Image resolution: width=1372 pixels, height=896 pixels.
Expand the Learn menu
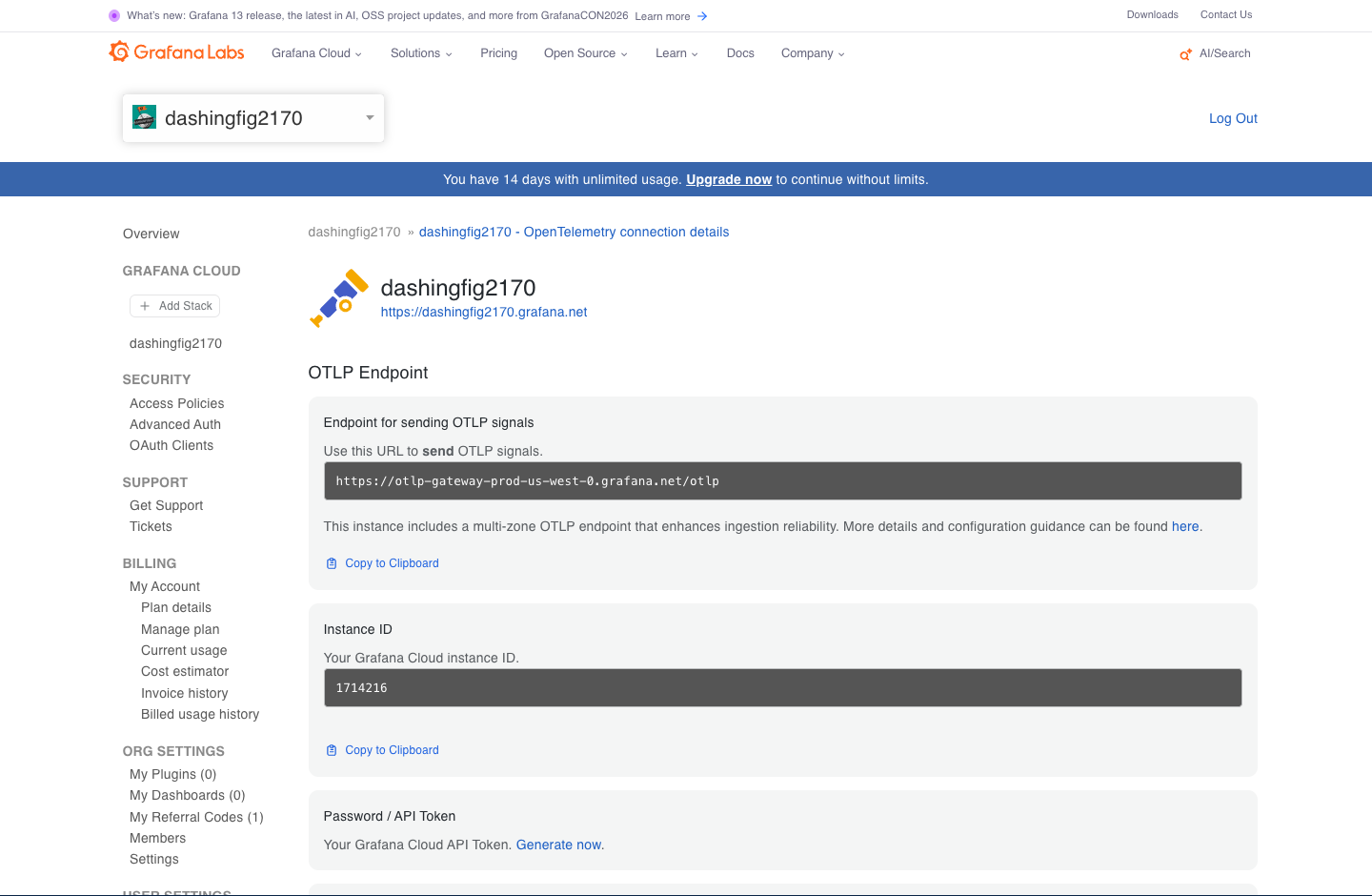pos(676,53)
